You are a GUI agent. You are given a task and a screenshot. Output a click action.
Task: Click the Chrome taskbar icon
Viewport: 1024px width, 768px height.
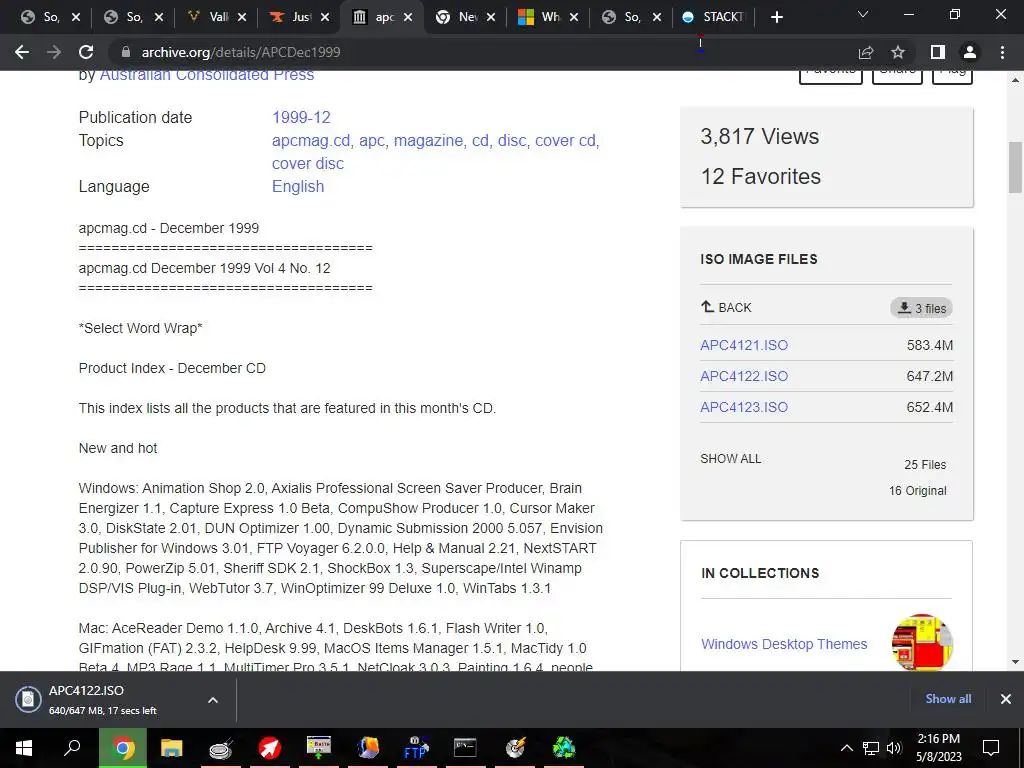[x=122, y=748]
